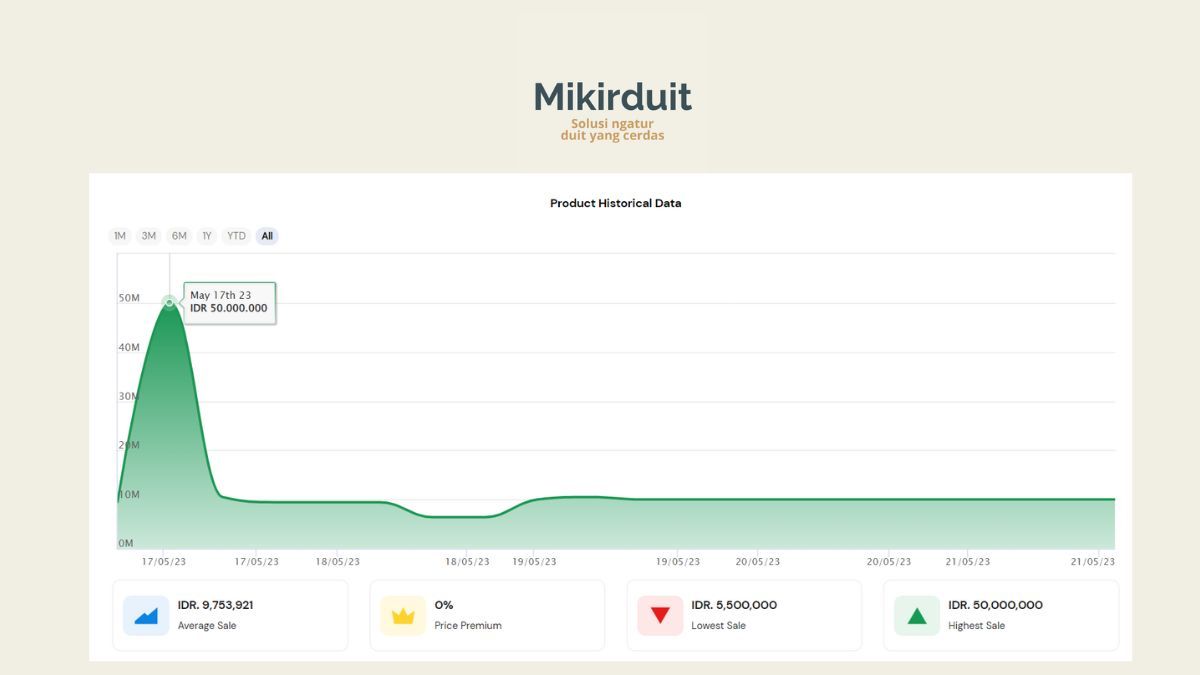Click the Solusi ngatur duit yang cerdas tagline
1200x675 pixels.
click(x=612, y=130)
